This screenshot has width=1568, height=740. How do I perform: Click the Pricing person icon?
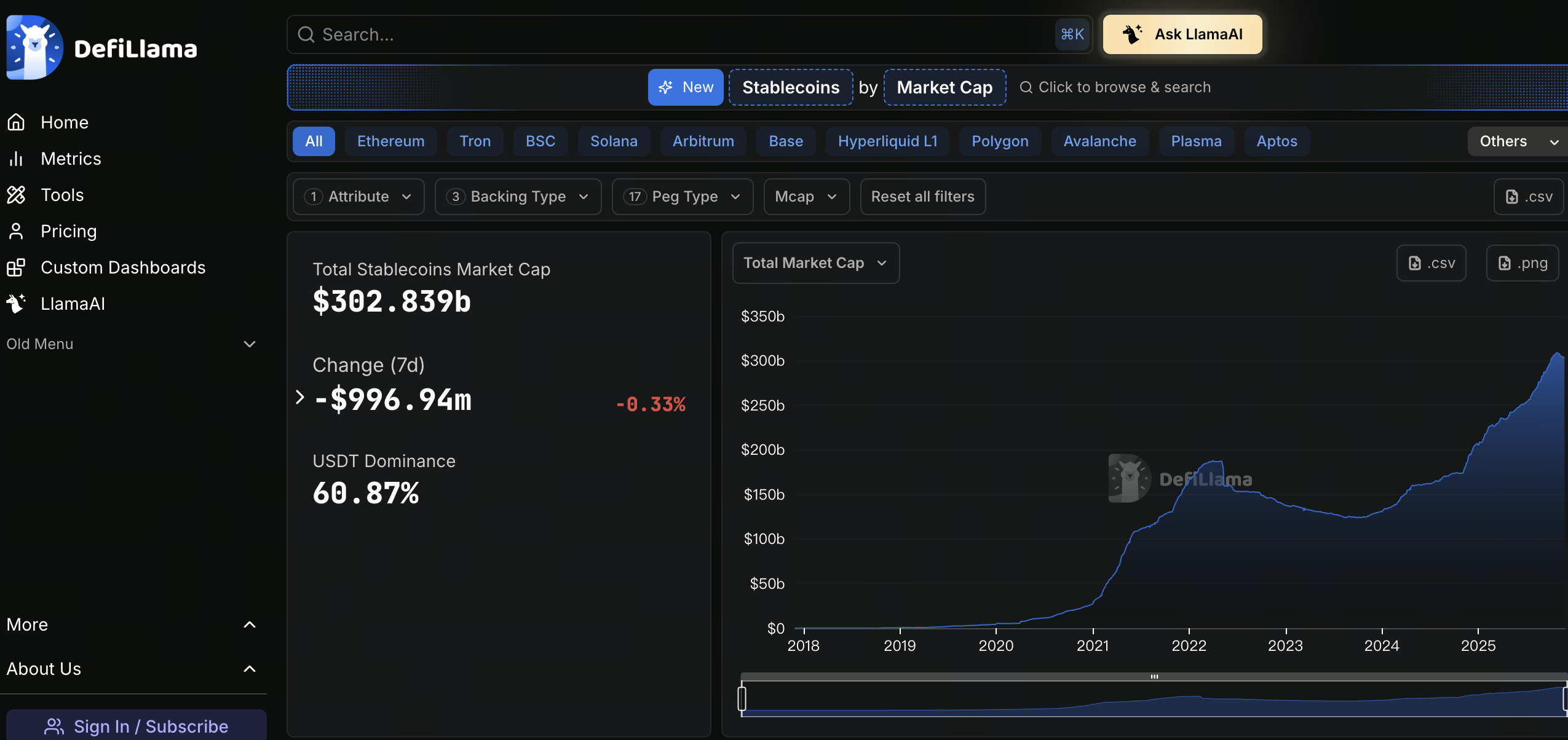tap(16, 231)
